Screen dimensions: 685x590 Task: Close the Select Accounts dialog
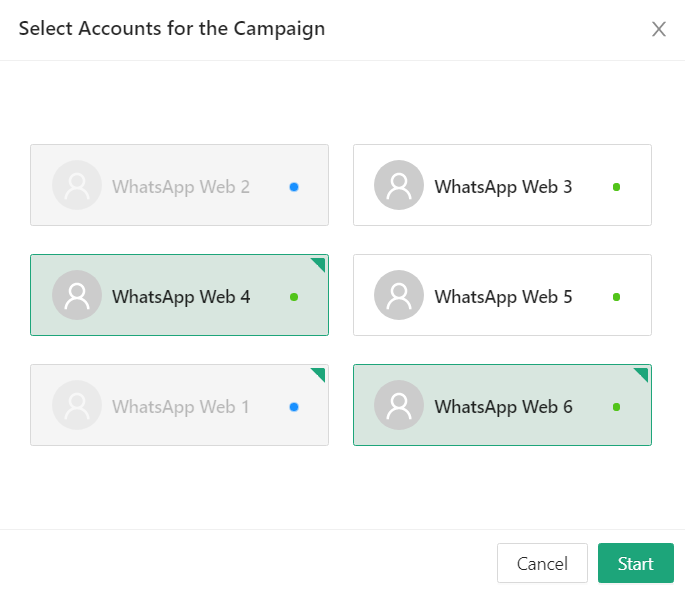coord(659,29)
